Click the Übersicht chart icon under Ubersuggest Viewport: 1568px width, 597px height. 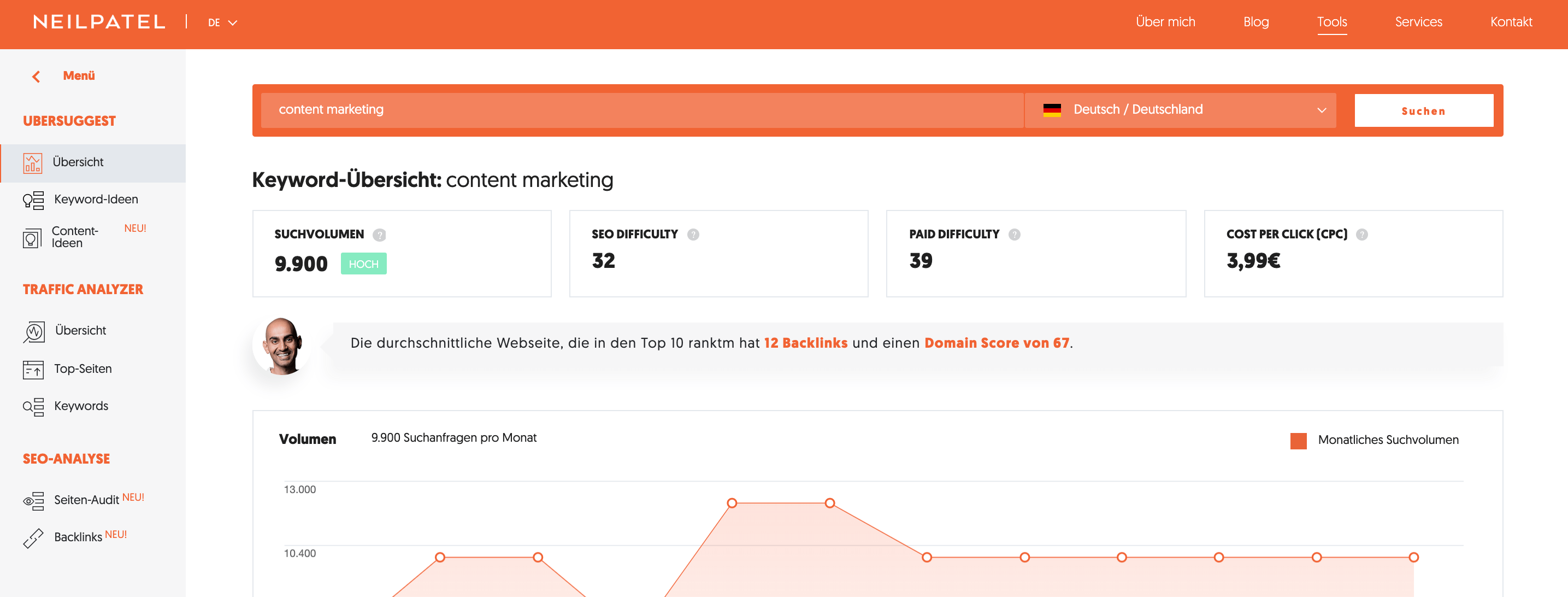pyautogui.click(x=33, y=163)
